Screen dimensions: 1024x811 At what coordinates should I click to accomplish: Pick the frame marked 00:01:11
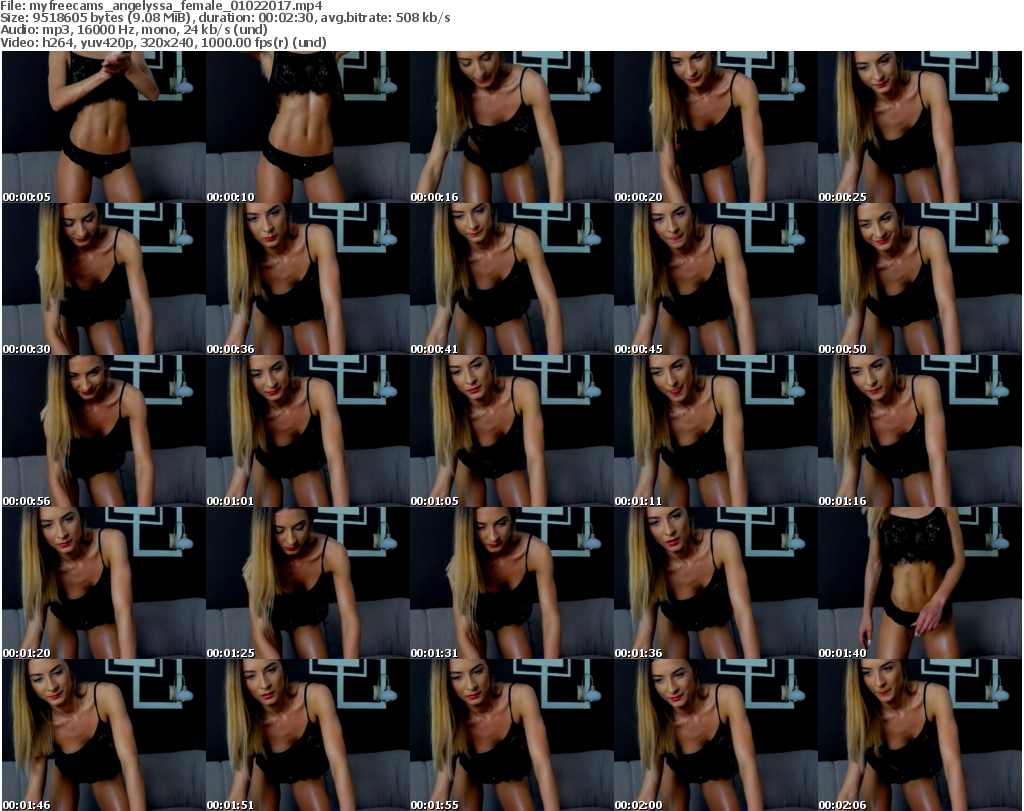coord(715,431)
